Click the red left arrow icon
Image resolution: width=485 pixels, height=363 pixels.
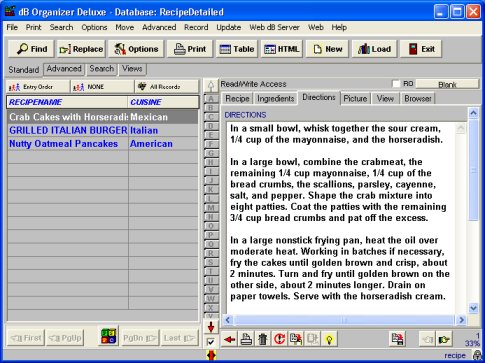click(230, 339)
